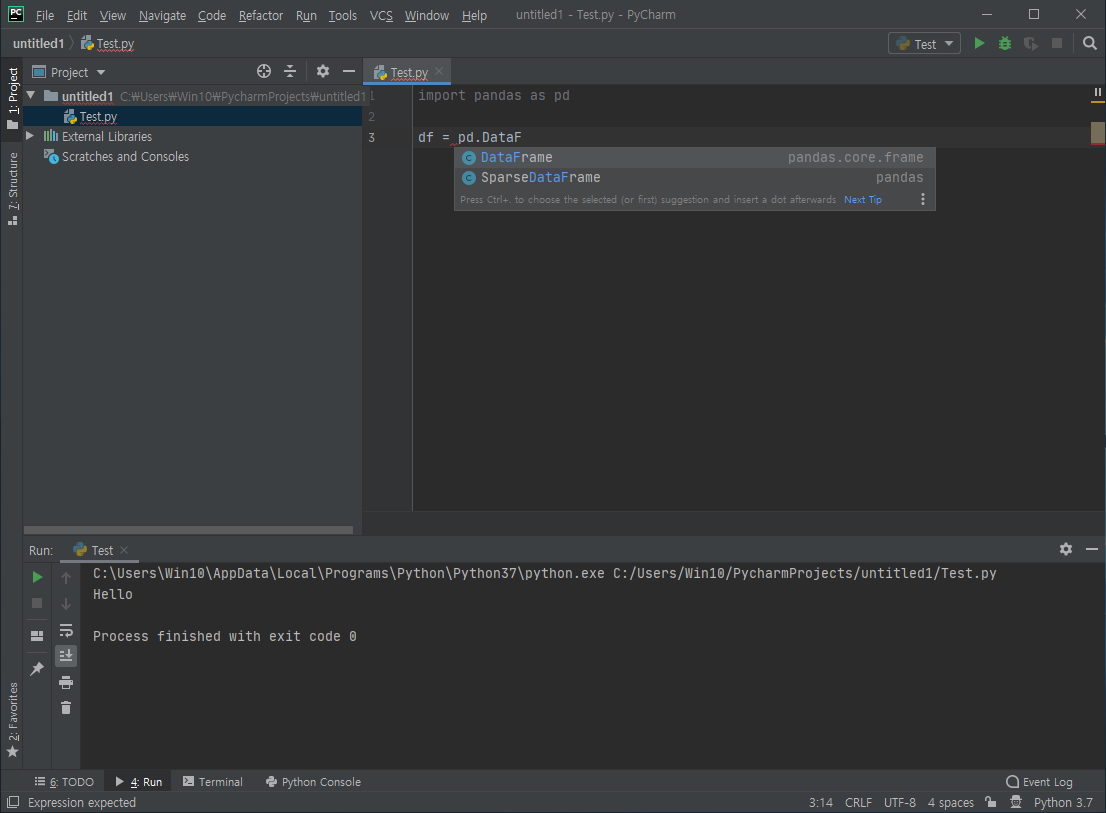Viewport: 1106px width, 813px height.
Task: Click Next Tip link in popup
Action: (x=863, y=200)
